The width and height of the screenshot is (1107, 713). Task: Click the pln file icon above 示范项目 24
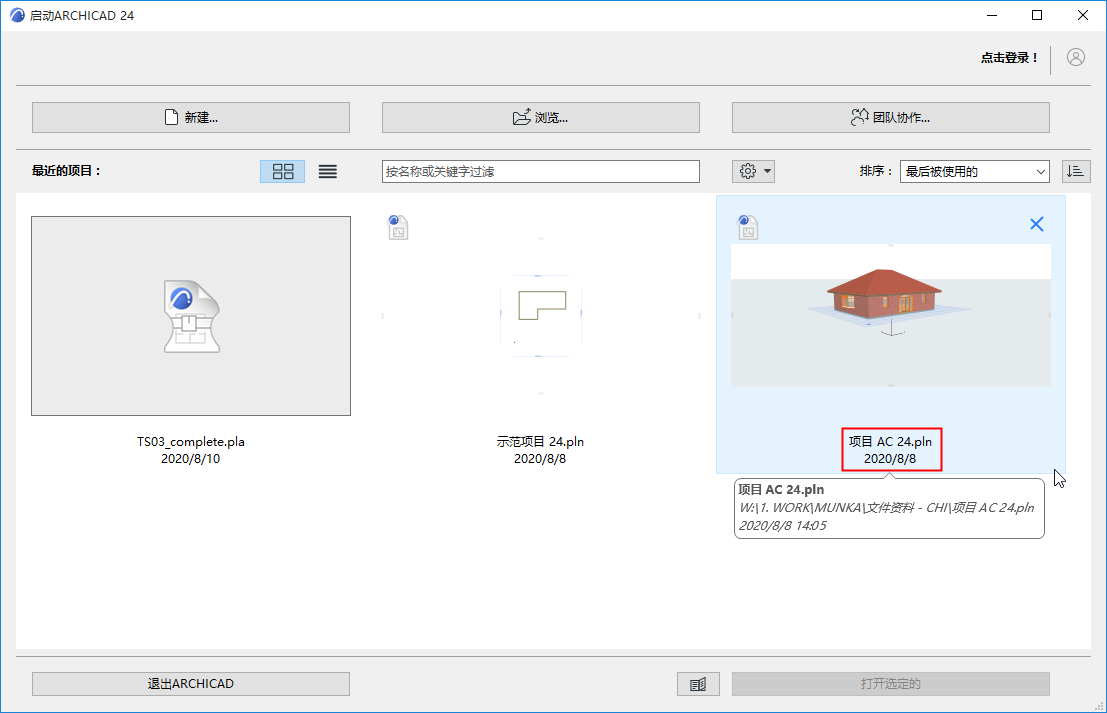(398, 228)
